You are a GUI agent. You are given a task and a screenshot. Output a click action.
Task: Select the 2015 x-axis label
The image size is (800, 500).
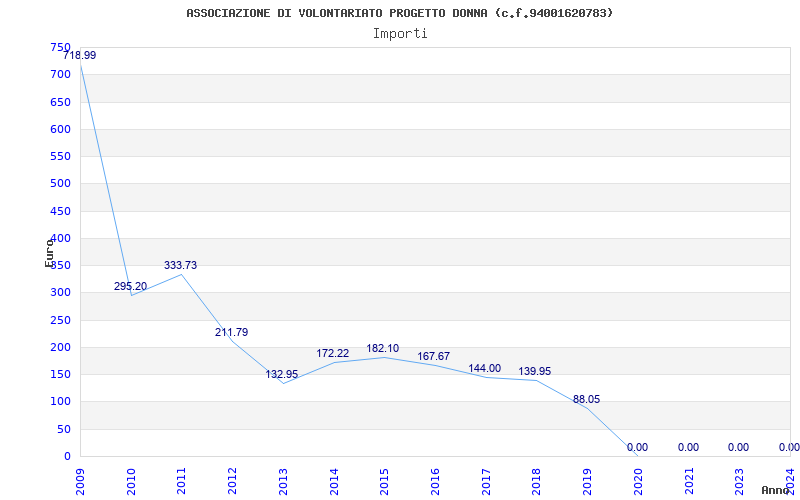click(x=385, y=481)
